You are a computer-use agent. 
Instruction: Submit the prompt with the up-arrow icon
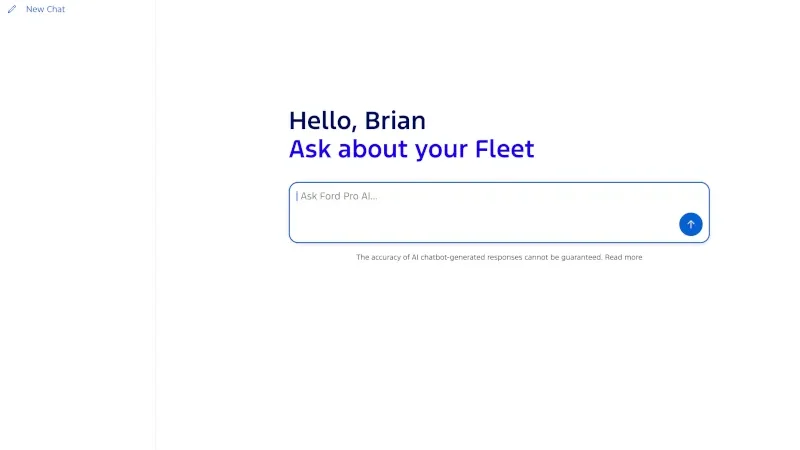(690, 224)
